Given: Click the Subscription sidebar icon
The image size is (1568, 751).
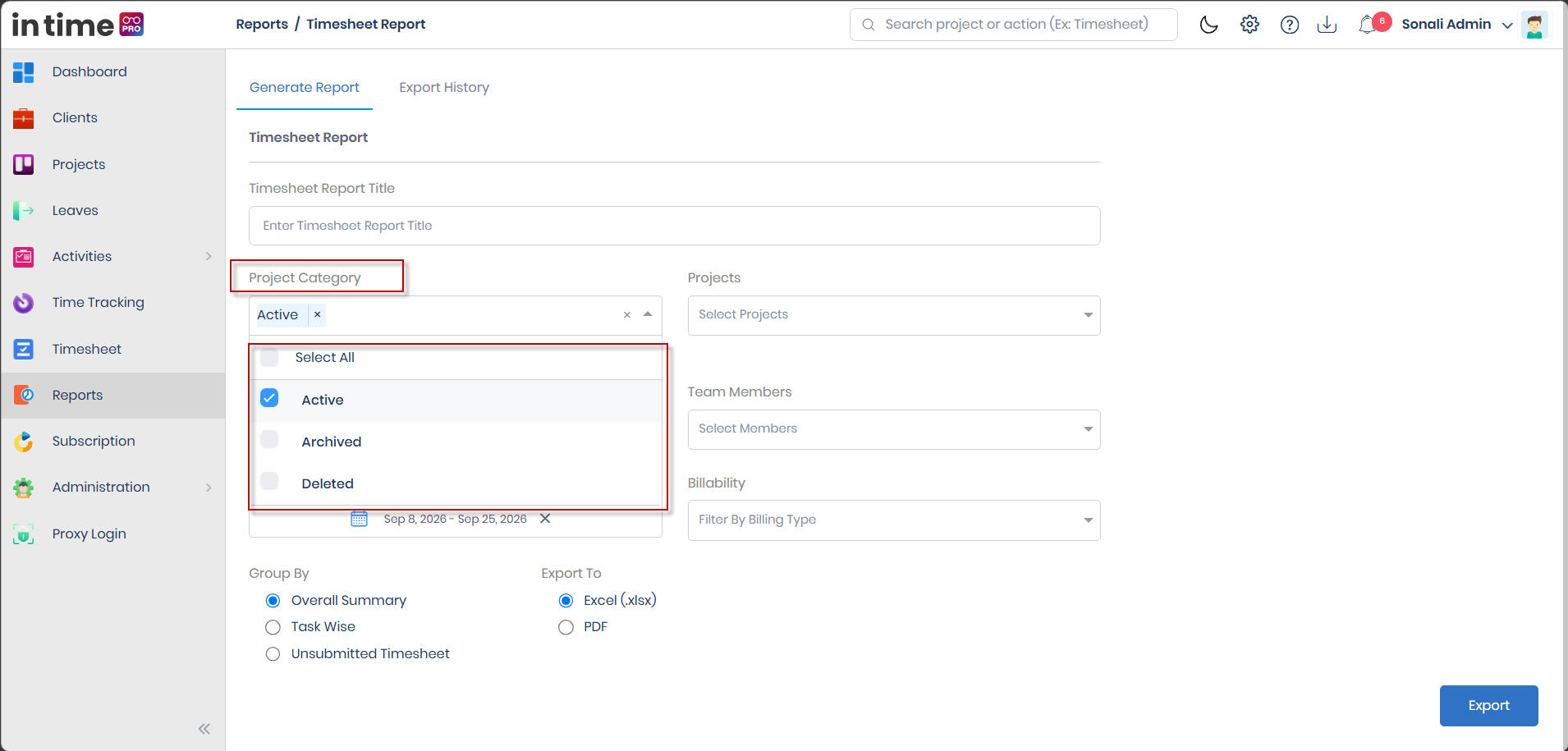Looking at the screenshot, I should 24,442.
